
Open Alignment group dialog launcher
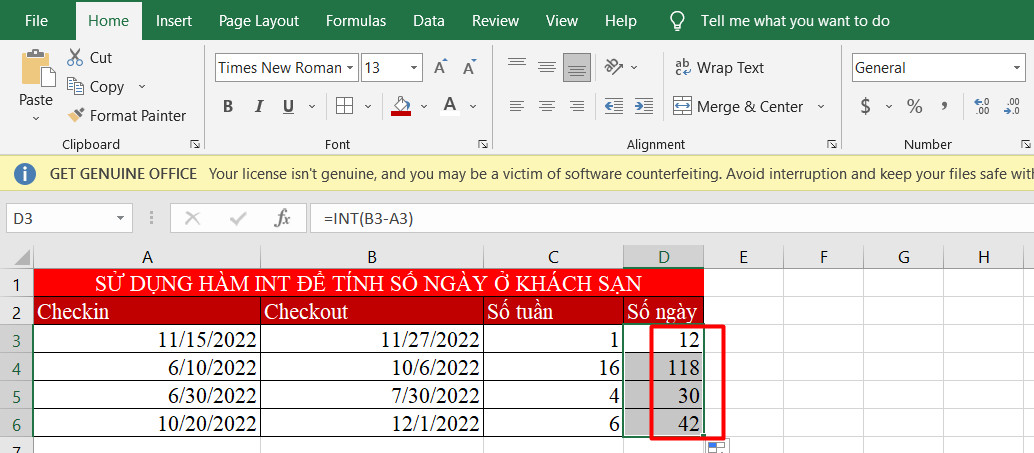(x=832, y=144)
